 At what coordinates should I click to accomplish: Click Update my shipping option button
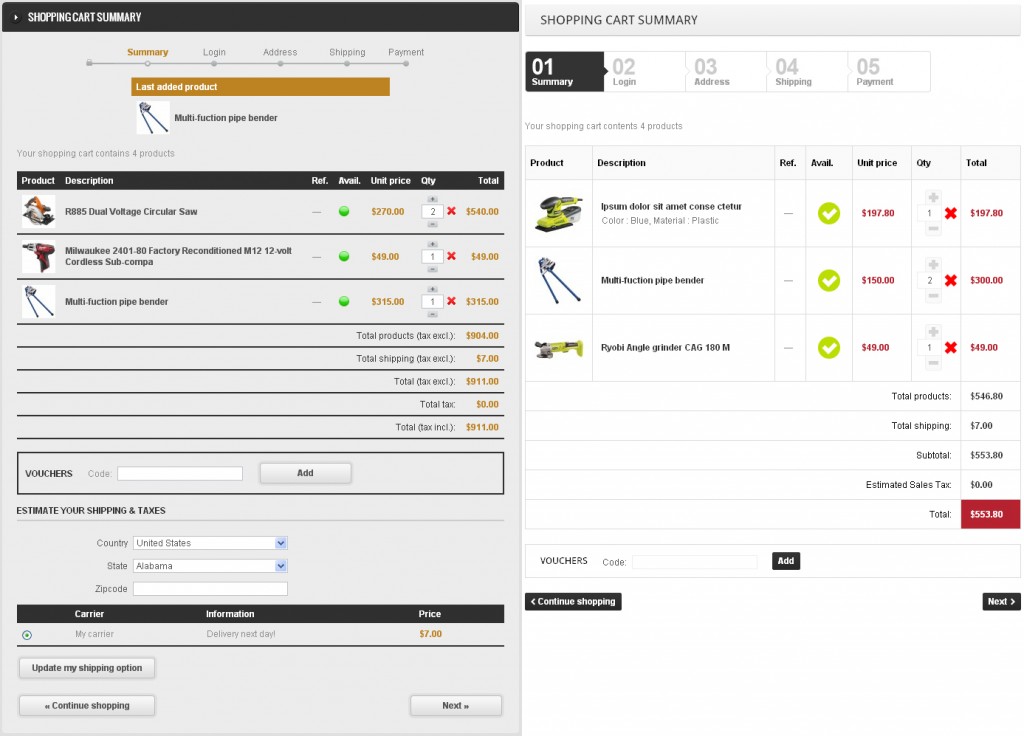point(87,668)
